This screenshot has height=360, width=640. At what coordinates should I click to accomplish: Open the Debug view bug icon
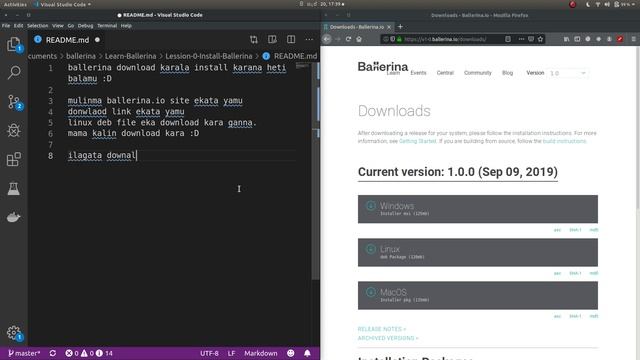pyautogui.click(x=14, y=131)
